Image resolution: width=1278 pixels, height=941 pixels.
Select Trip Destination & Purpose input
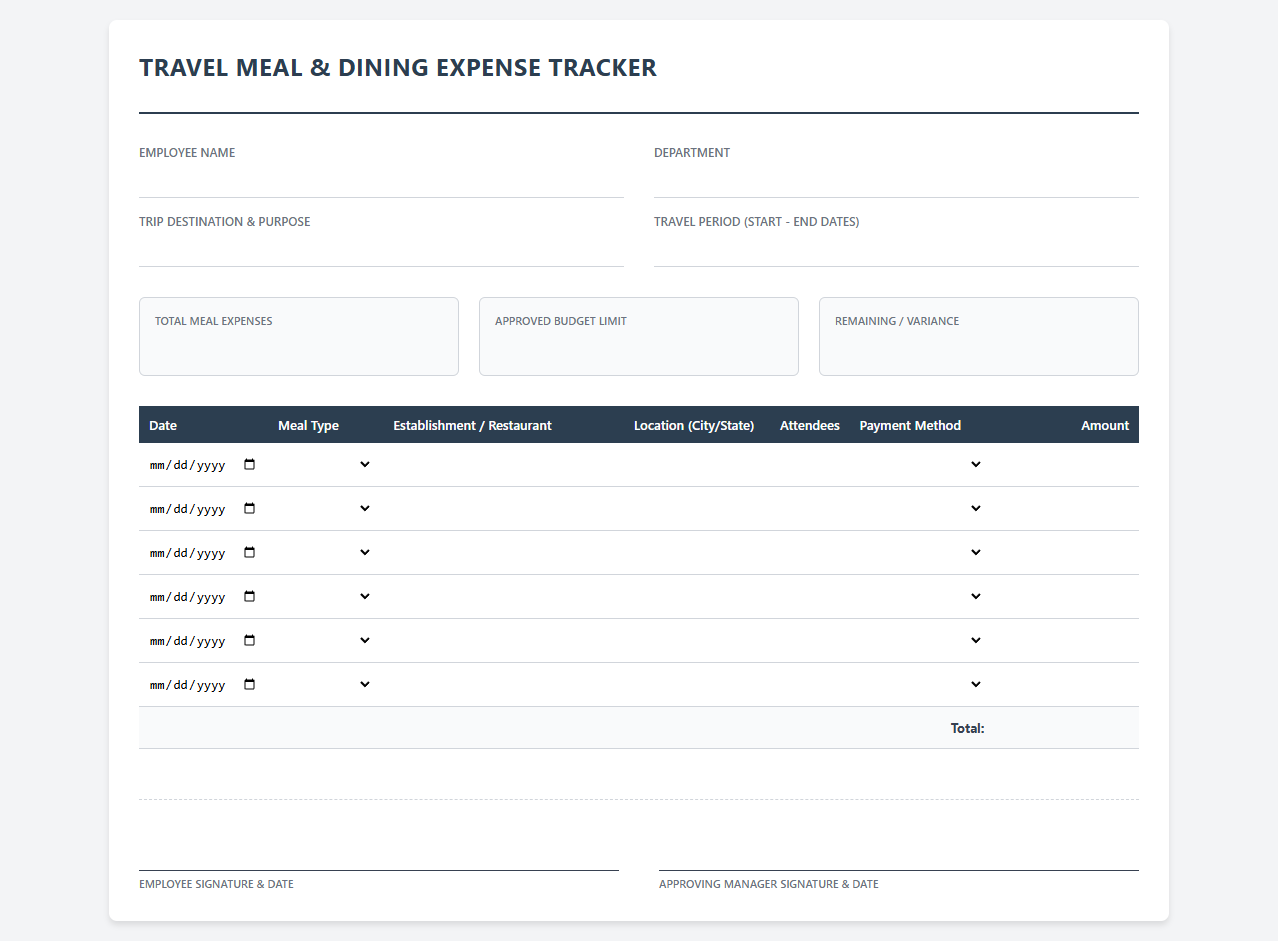tap(381, 250)
